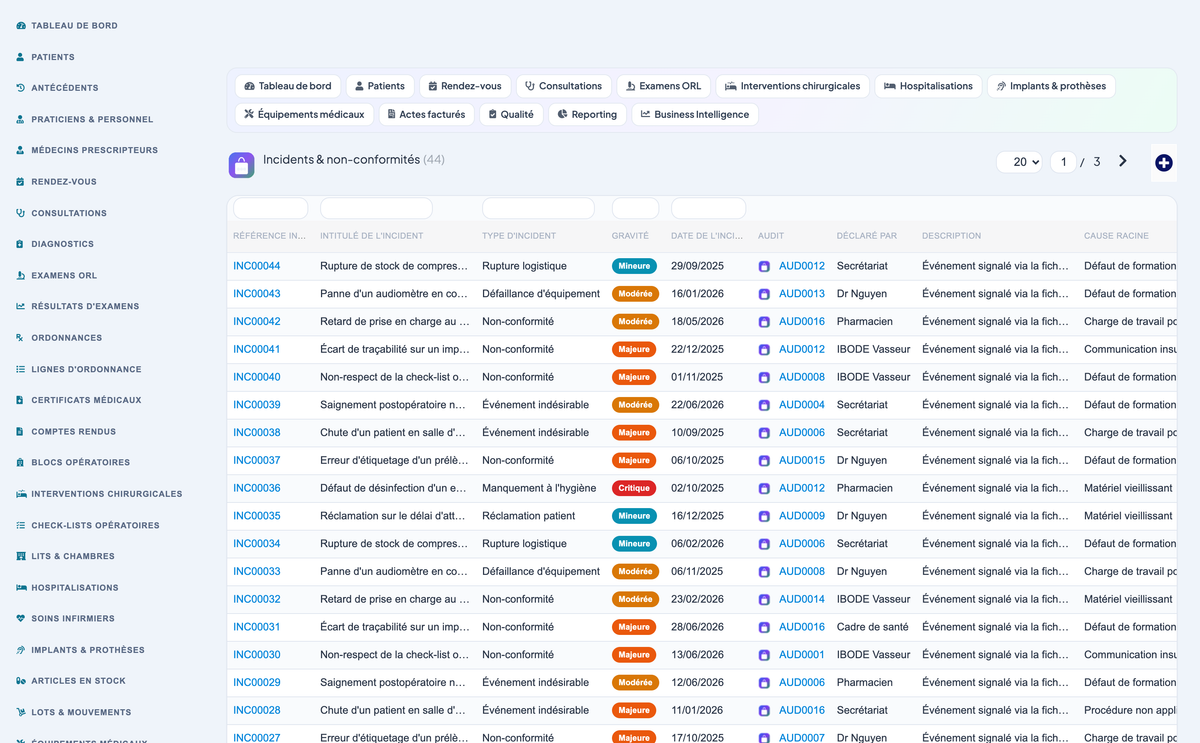Click the current page number field

1063,162
